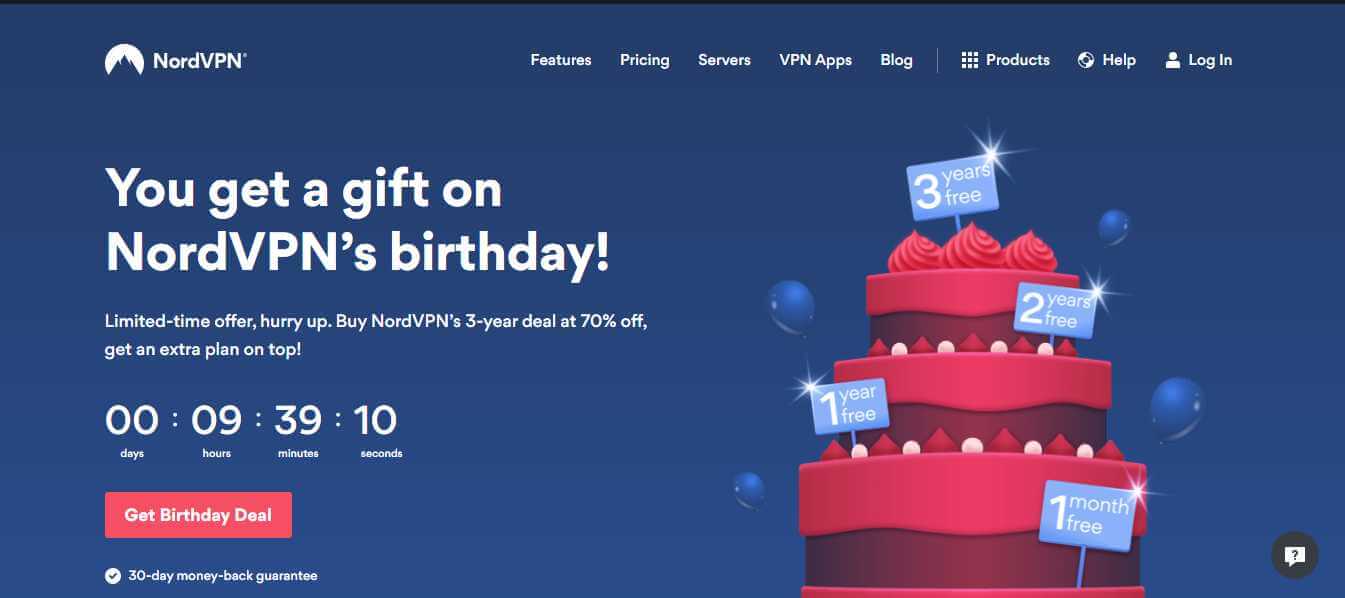Visit the Blog link

[x=896, y=60]
